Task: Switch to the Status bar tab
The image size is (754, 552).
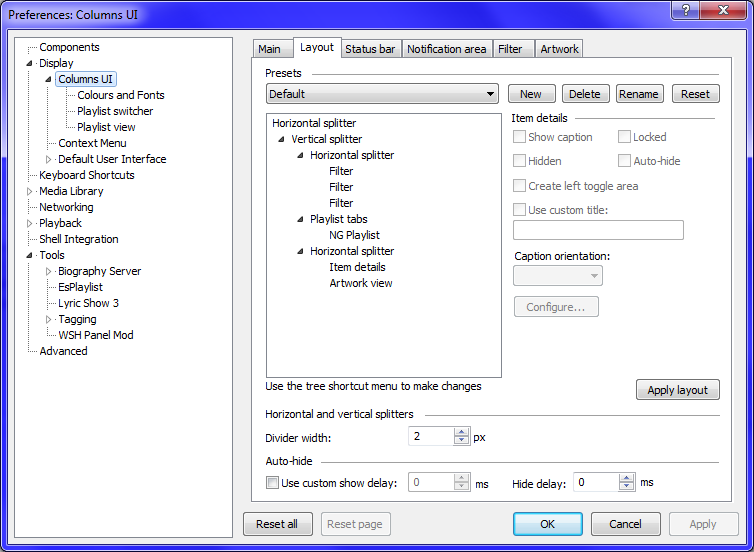Action: tap(370, 49)
